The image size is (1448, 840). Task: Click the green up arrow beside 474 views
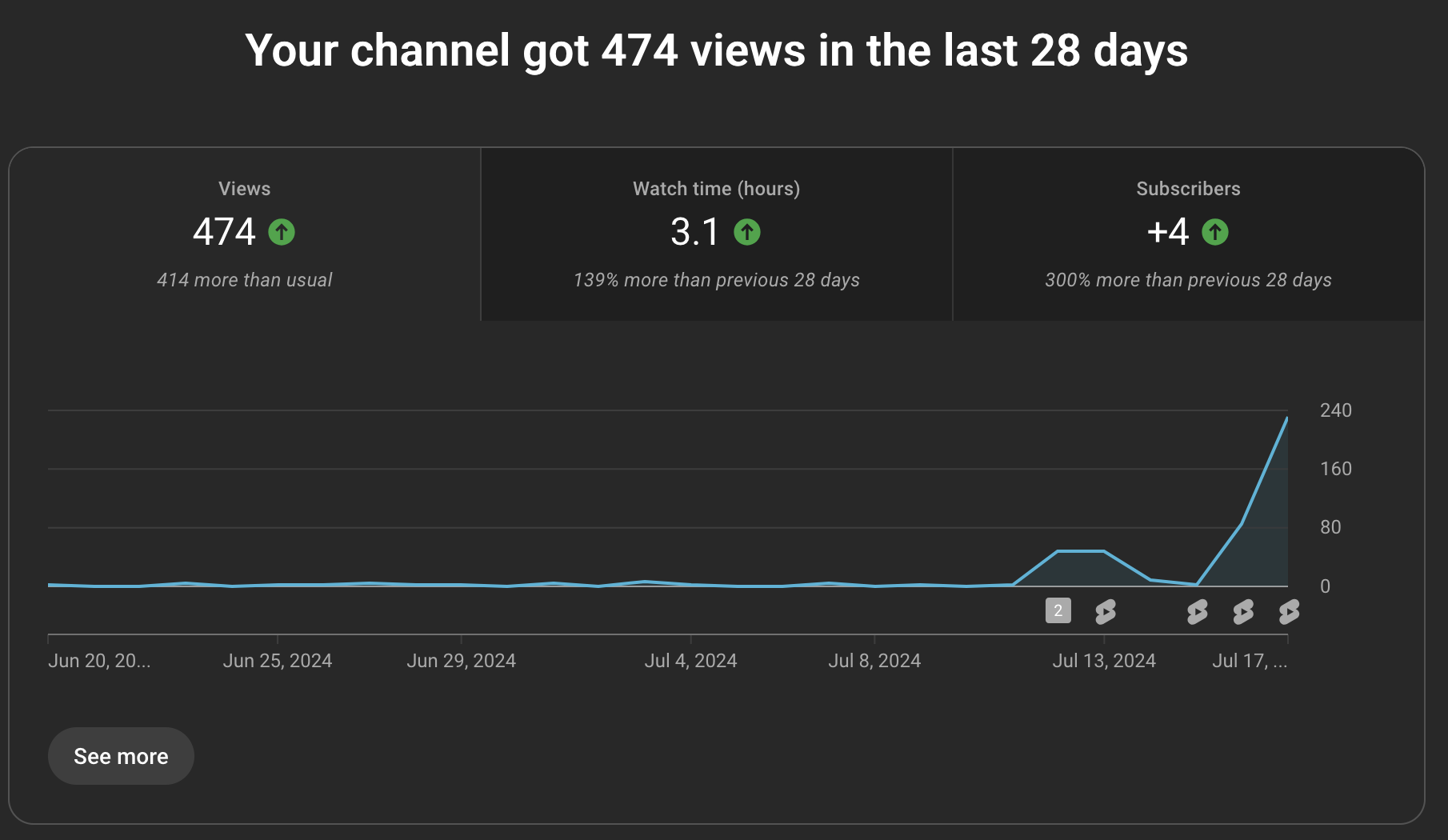click(x=282, y=232)
